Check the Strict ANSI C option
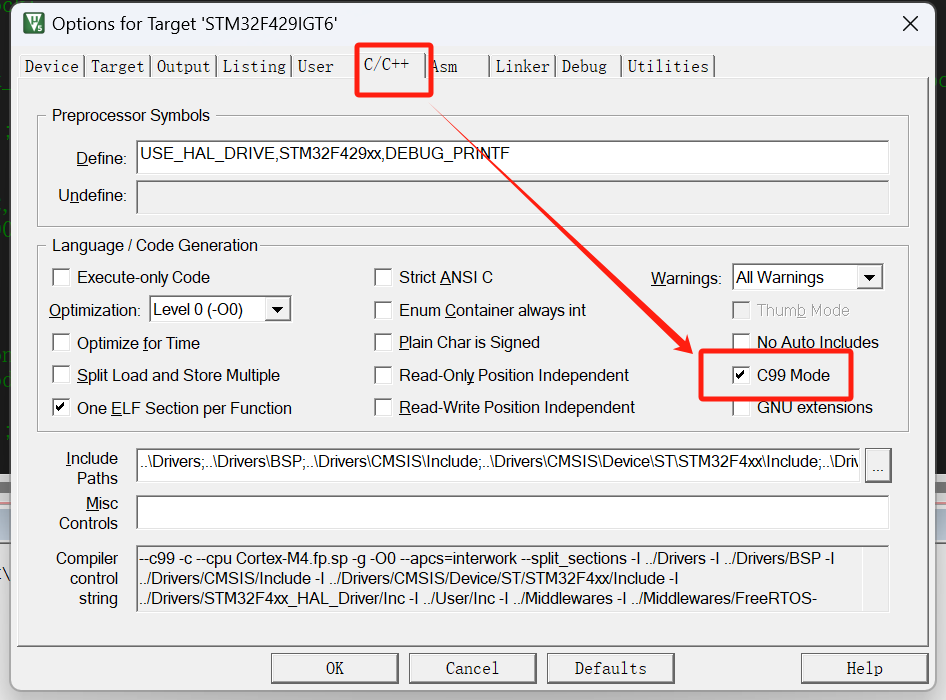Viewport: 946px width, 700px height. pyautogui.click(x=383, y=278)
